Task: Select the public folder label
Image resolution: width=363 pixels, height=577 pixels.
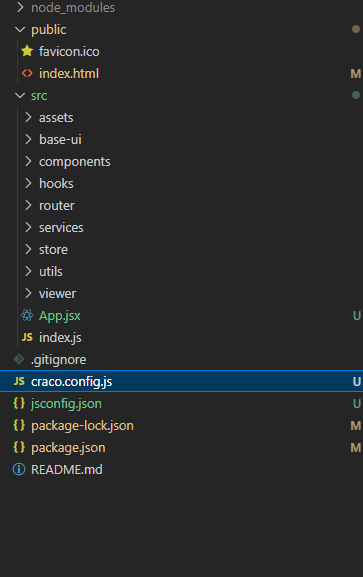Action: click(49, 30)
